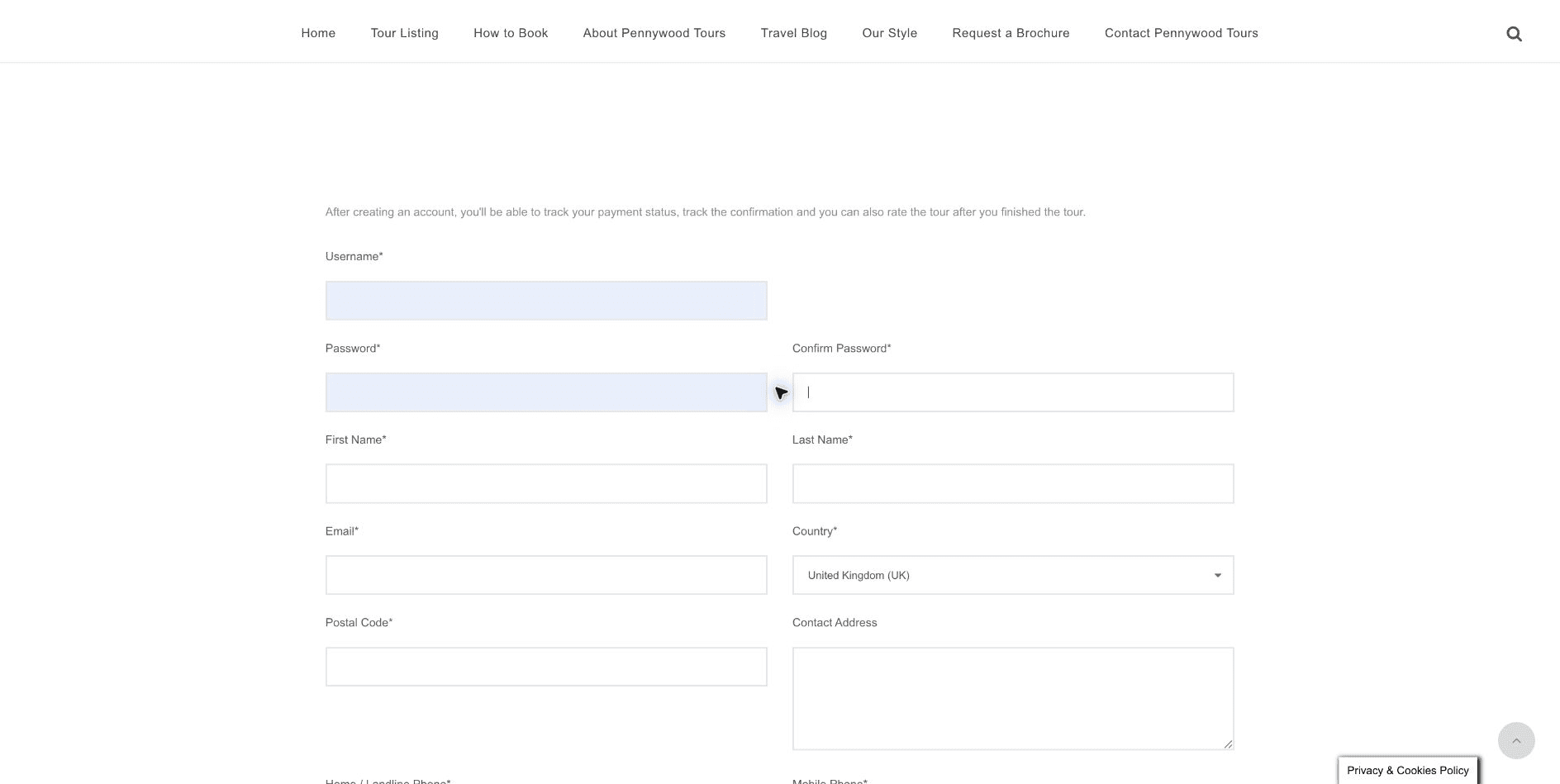1560x784 pixels.
Task: Click the Confirm Password* label
Action: pyautogui.click(x=842, y=349)
